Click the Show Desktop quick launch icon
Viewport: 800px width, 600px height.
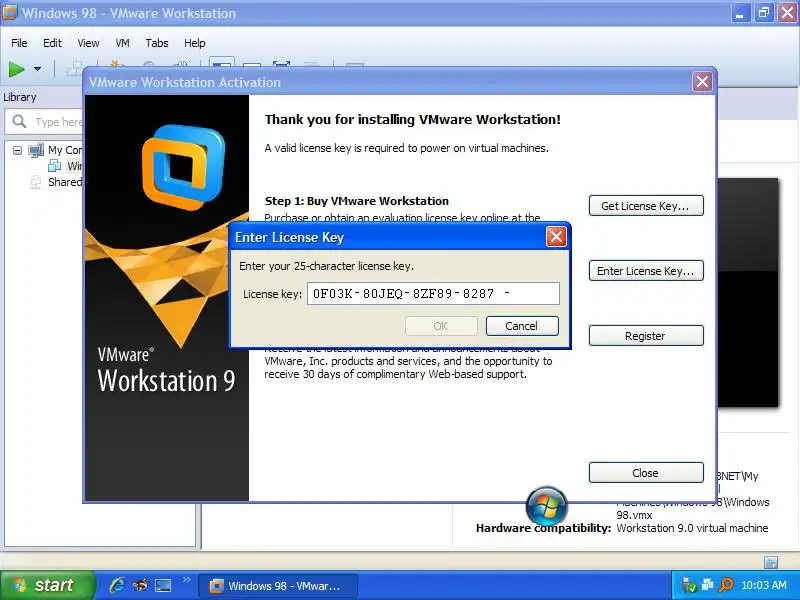163,585
